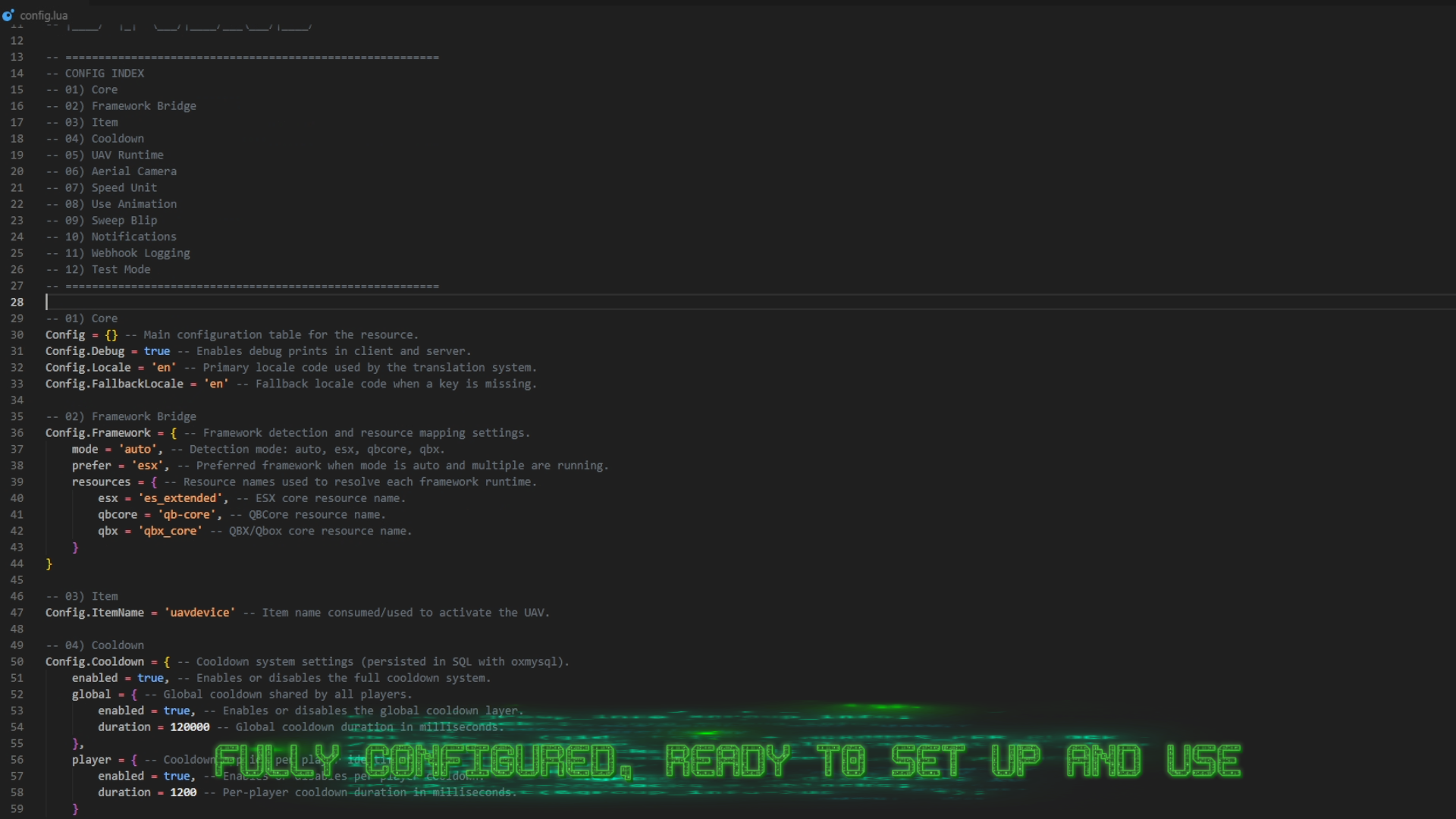Click the 'es_extended' resource string
1456x819 pixels.
coord(180,498)
